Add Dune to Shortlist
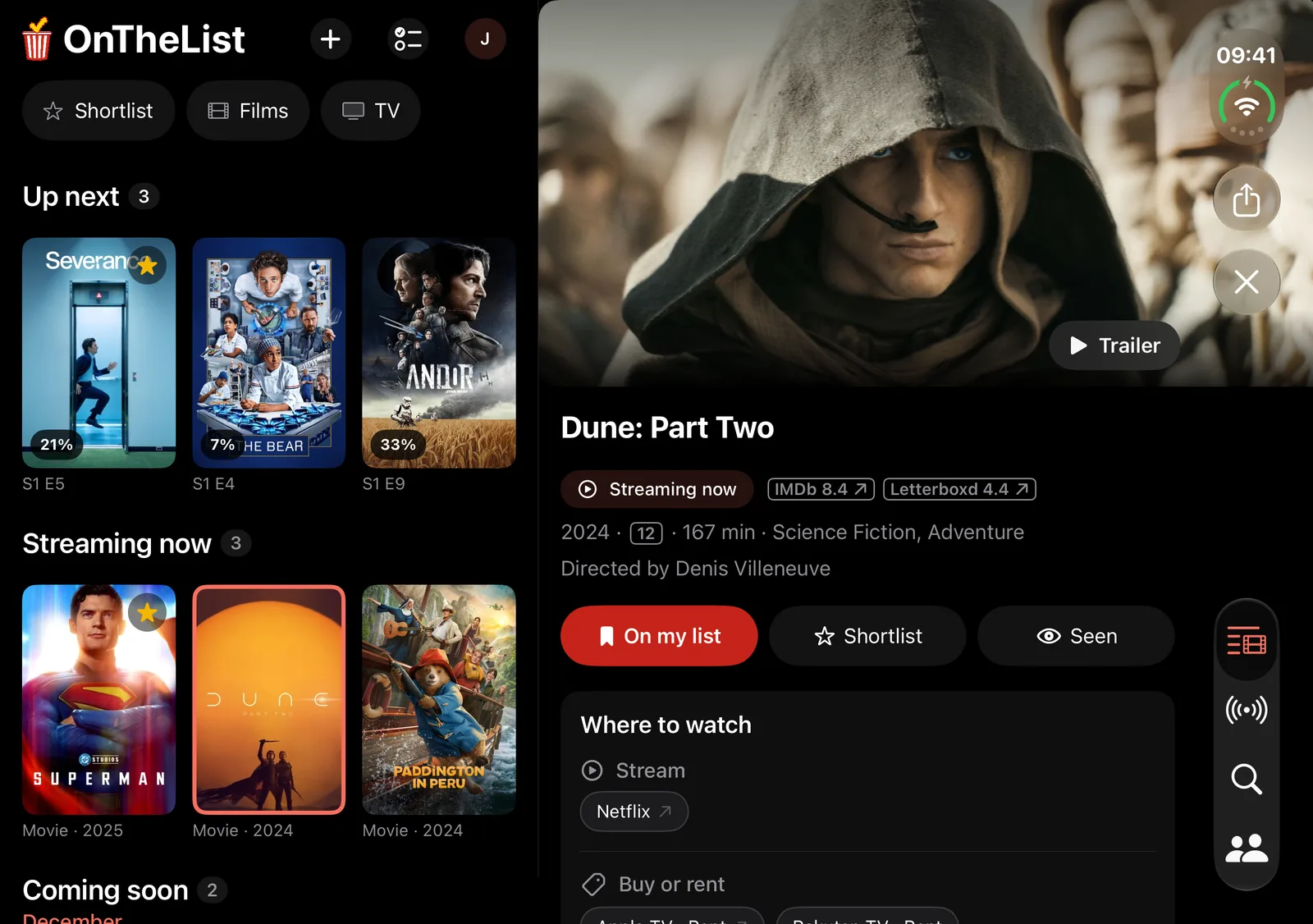This screenshot has width=1313, height=924. [867, 636]
